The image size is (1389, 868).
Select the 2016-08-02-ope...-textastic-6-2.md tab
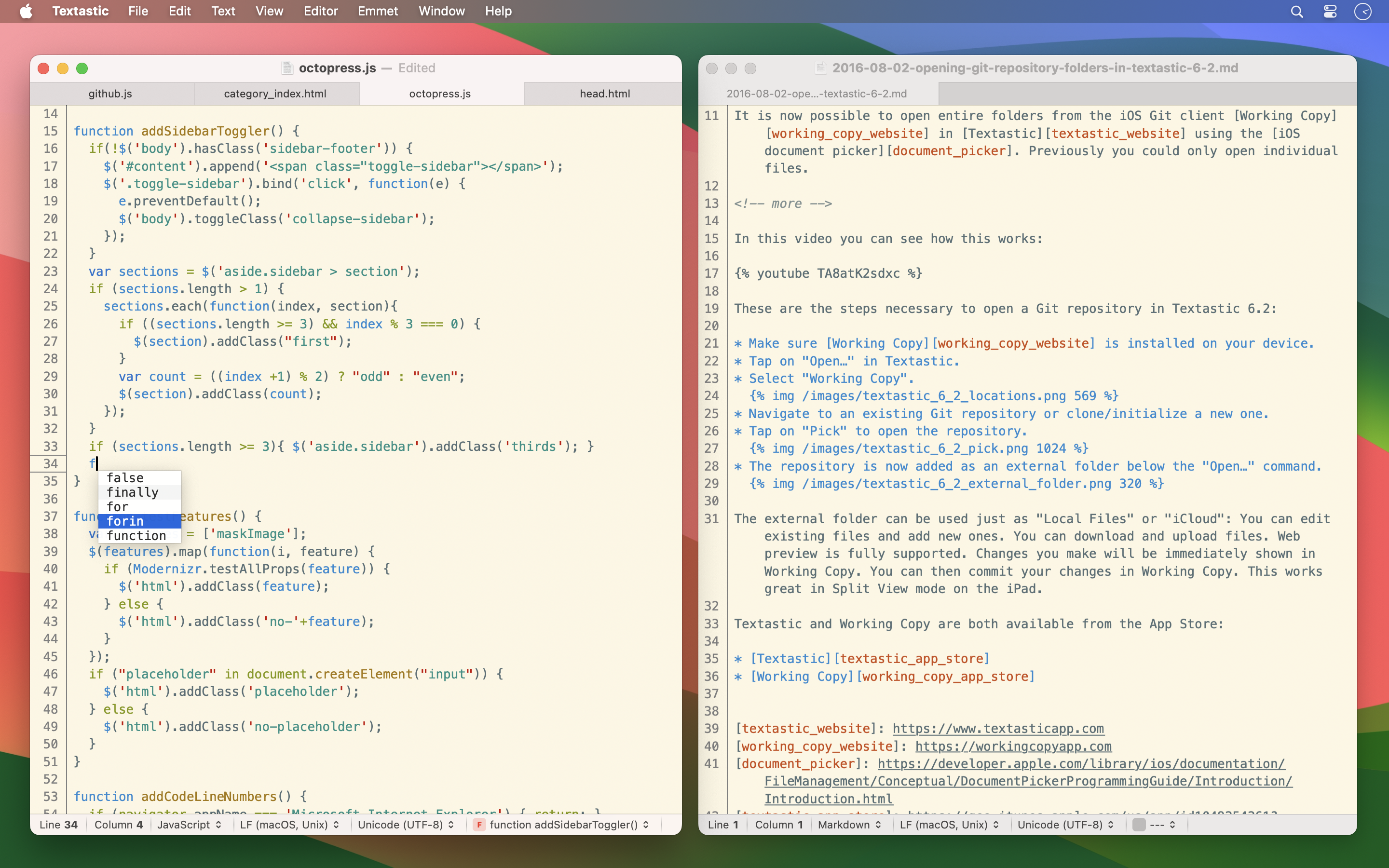(x=817, y=94)
